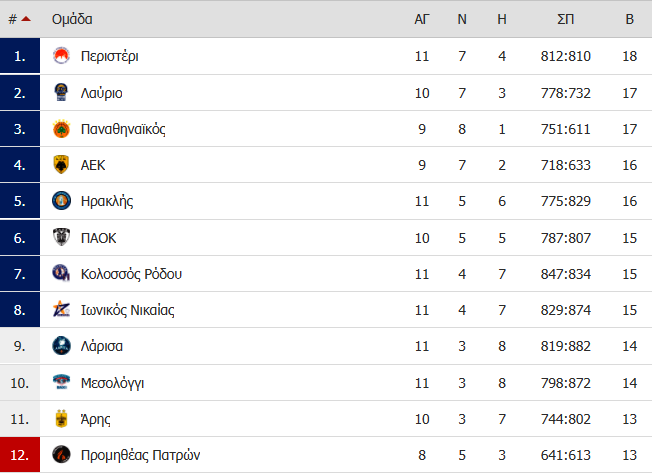
Task: Click the red rank 12 badge
Action: click(20, 455)
